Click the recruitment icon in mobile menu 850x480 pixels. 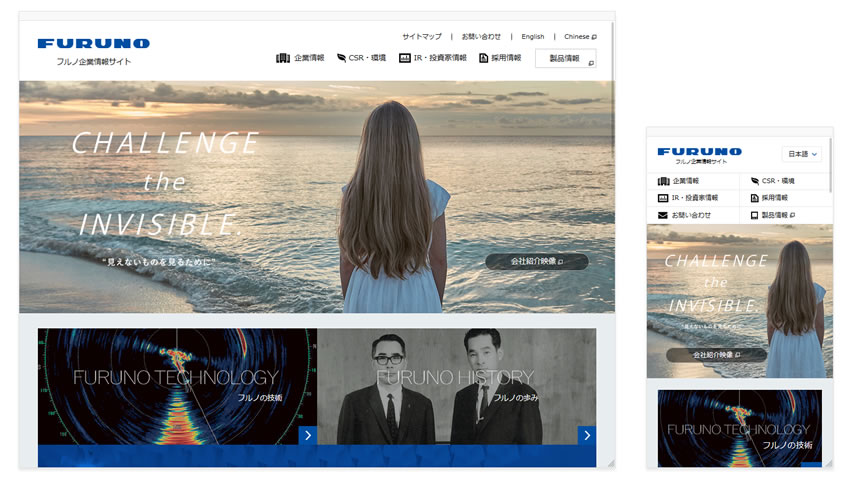pyautogui.click(x=754, y=198)
